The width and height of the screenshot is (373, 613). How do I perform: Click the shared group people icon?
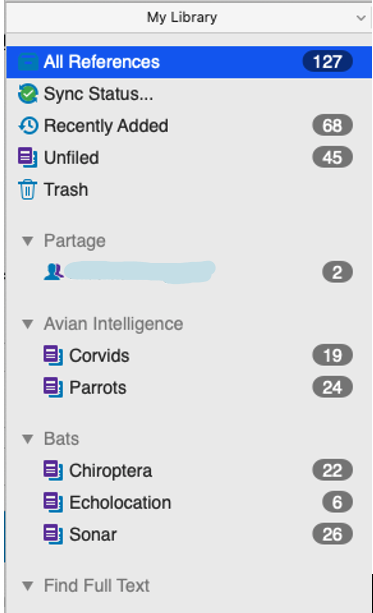tap(54, 272)
